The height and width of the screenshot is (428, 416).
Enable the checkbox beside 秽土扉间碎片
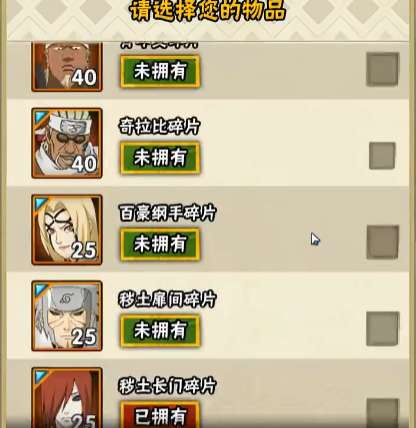click(x=383, y=329)
